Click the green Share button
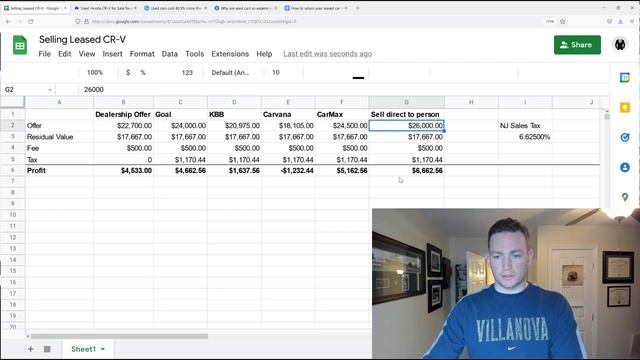Image resolution: width=640 pixels, height=360 pixels. point(577,44)
